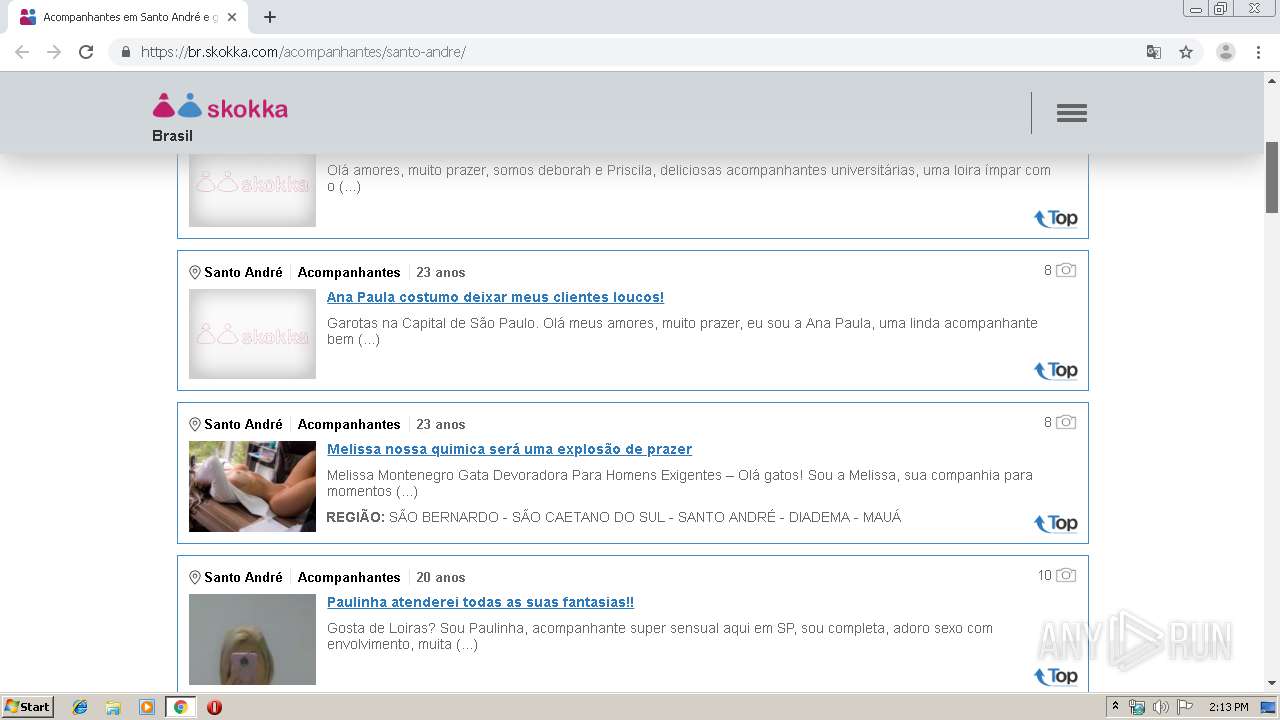Open Melissa nossa quimica ad link

[x=509, y=449]
